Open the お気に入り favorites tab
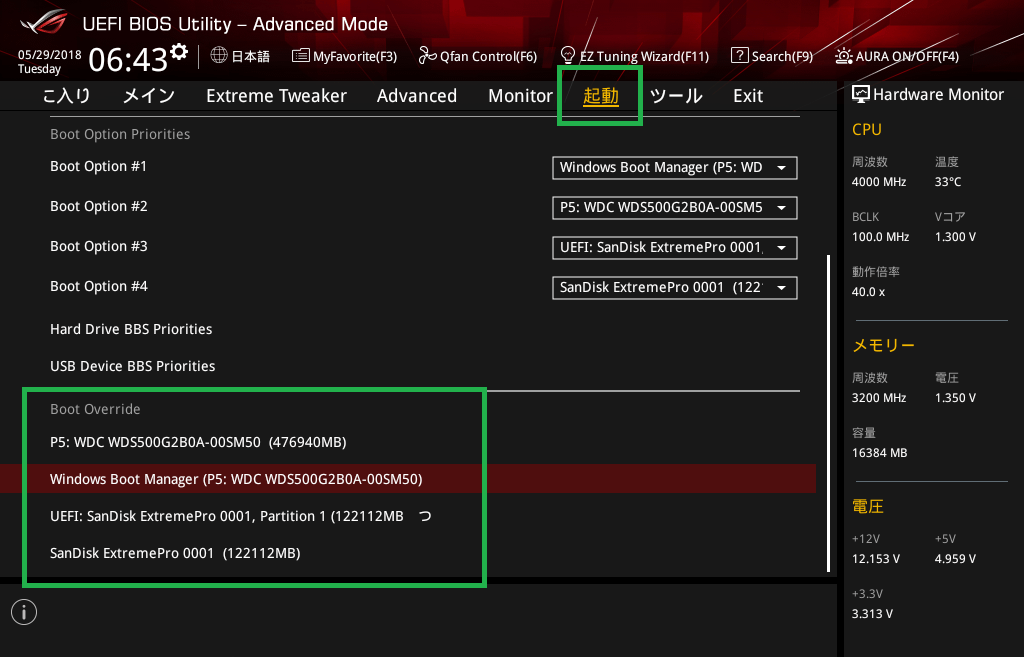The width and height of the screenshot is (1024, 657). (66, 96)
